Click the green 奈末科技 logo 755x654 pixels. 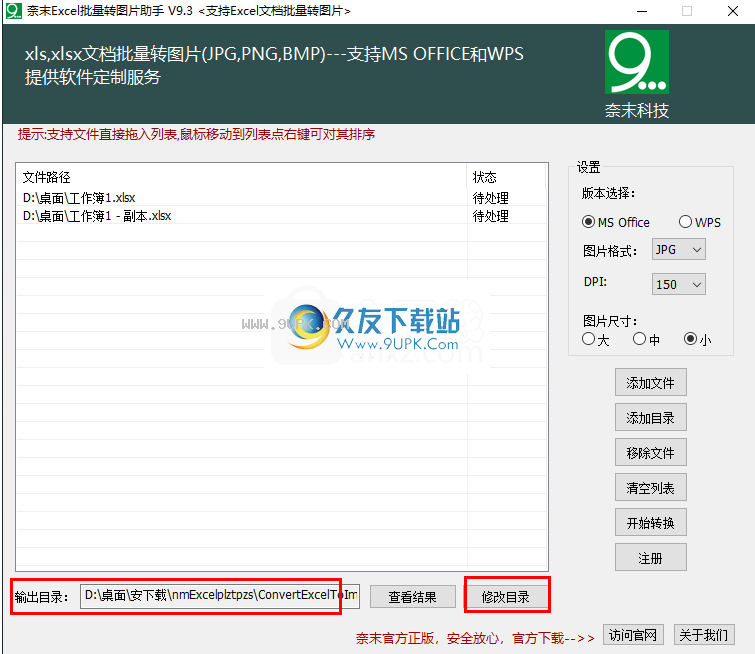click(637, 62)
